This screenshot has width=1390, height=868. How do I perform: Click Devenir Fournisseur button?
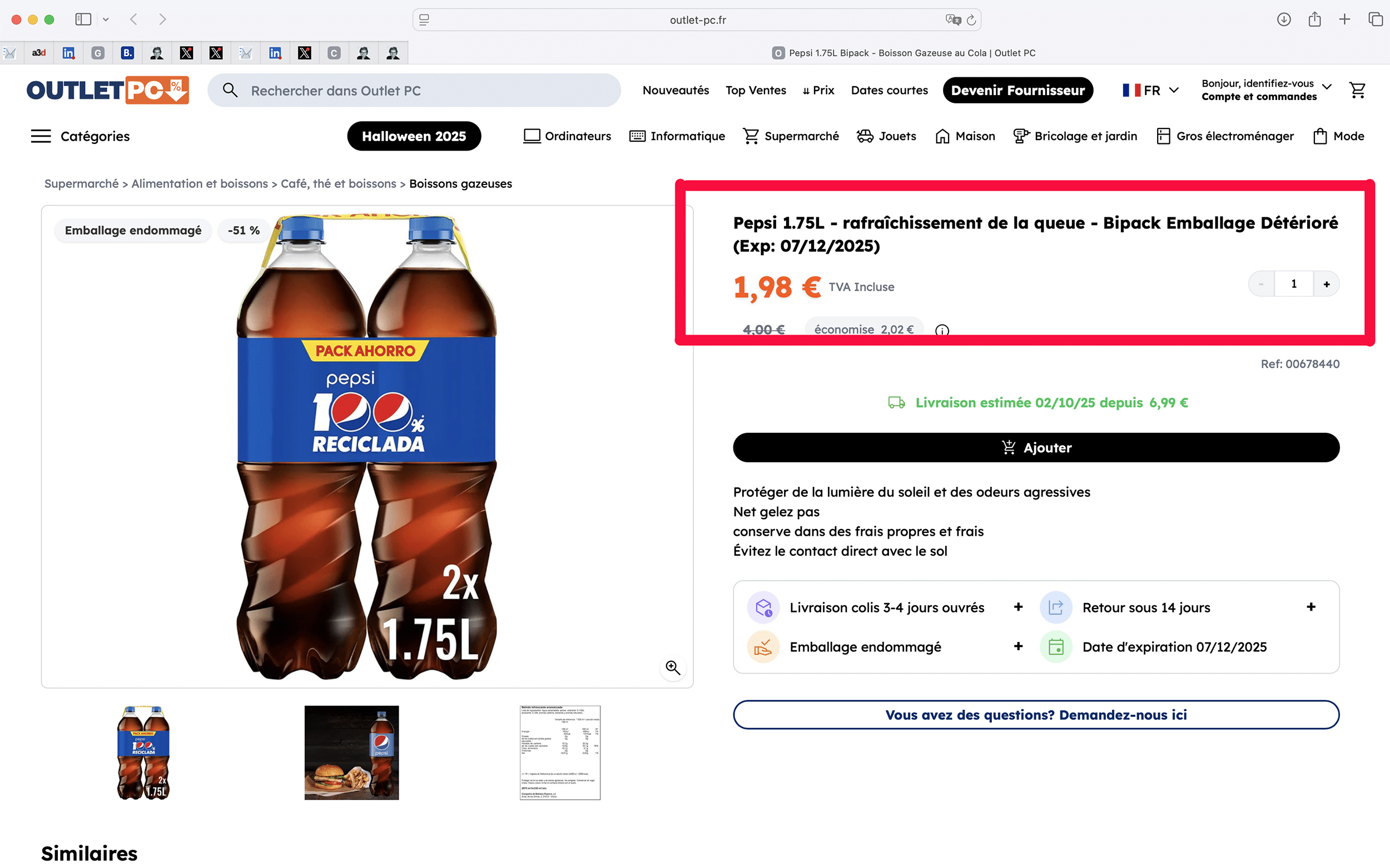[1017, 90]
